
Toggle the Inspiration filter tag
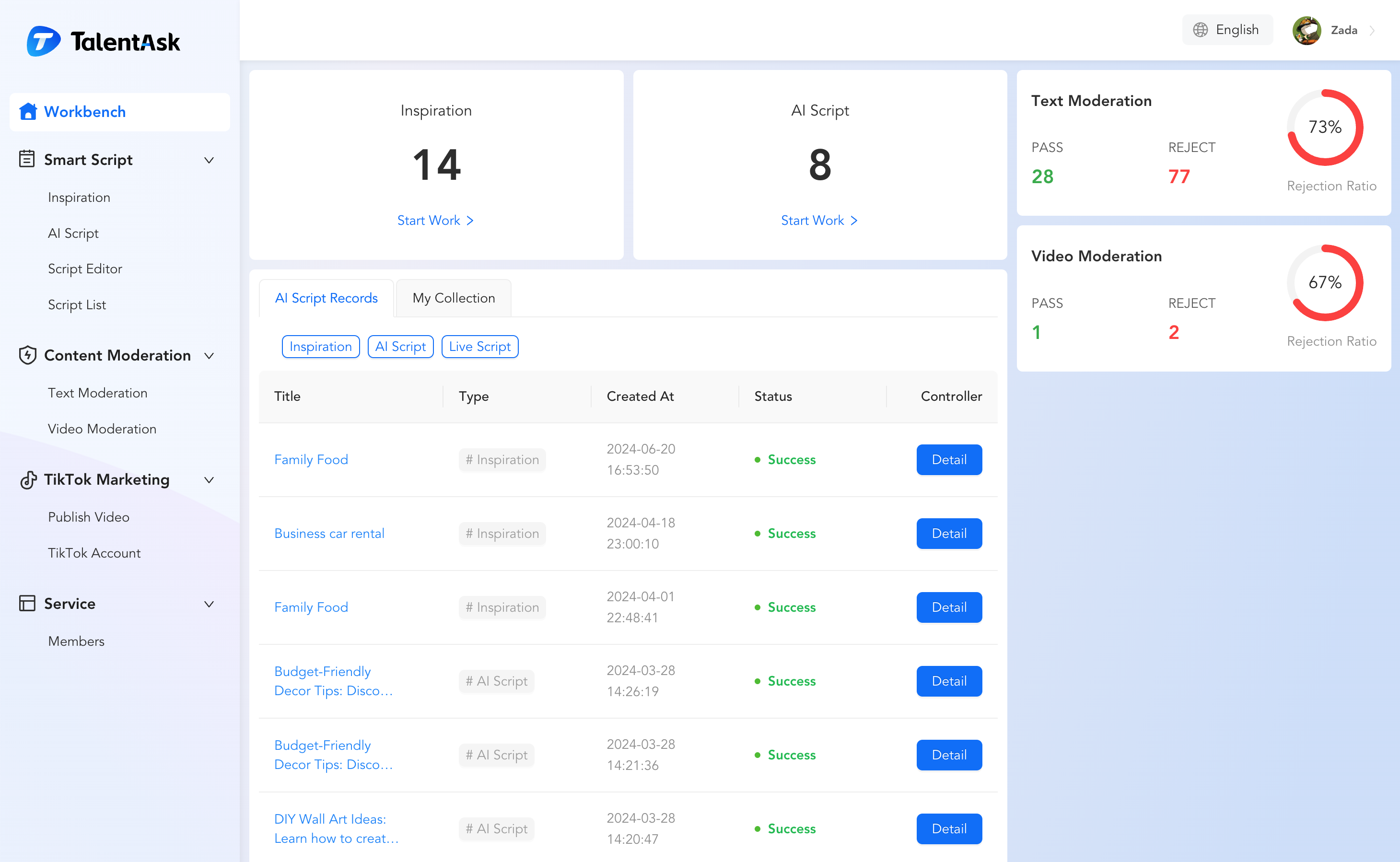pos(320,347)
